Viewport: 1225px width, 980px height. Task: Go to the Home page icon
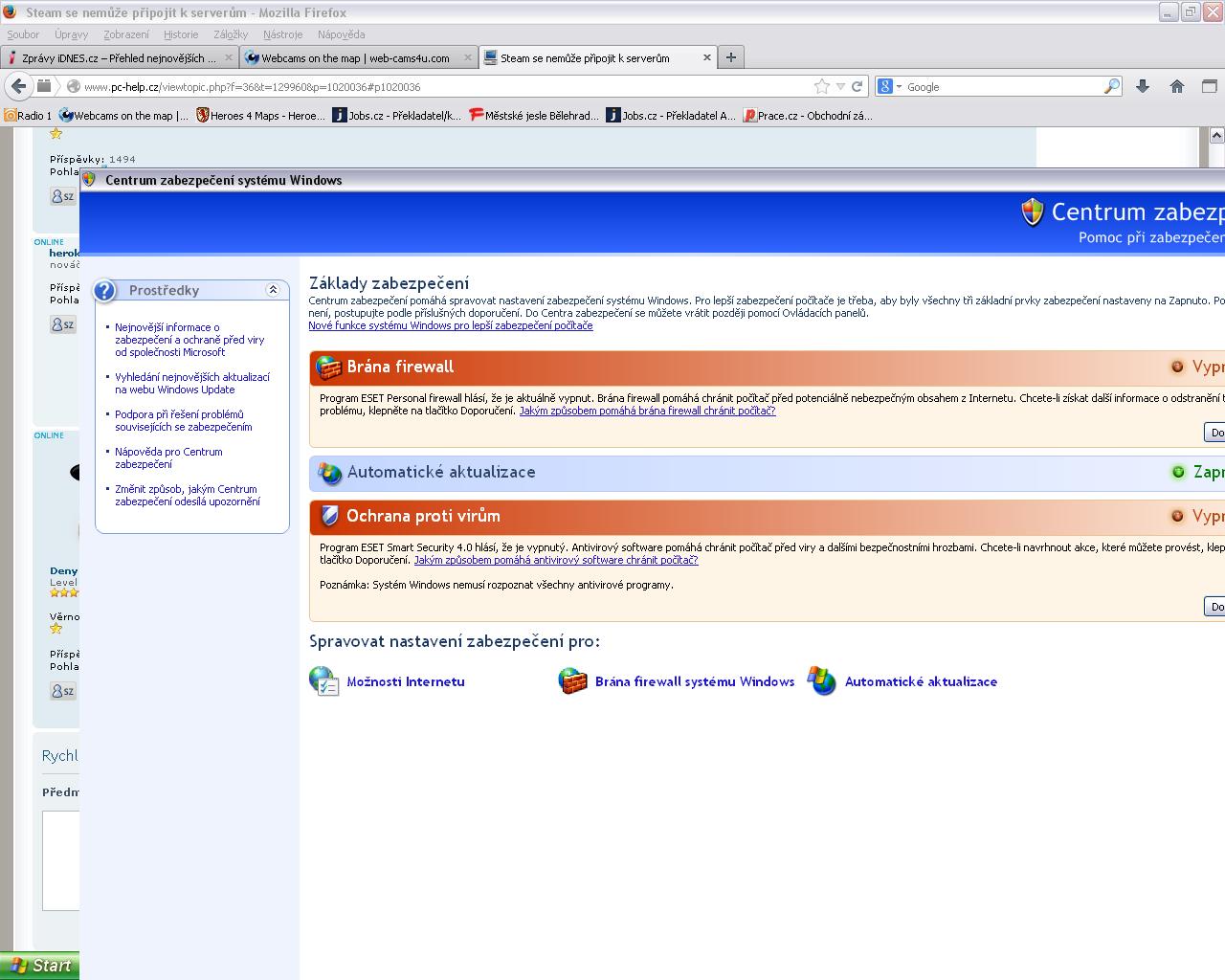tap(1177, 86)
